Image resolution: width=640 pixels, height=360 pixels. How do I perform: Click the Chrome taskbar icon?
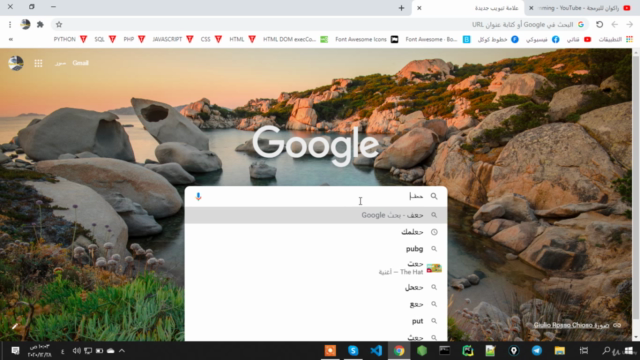click(x=399, y=351)
